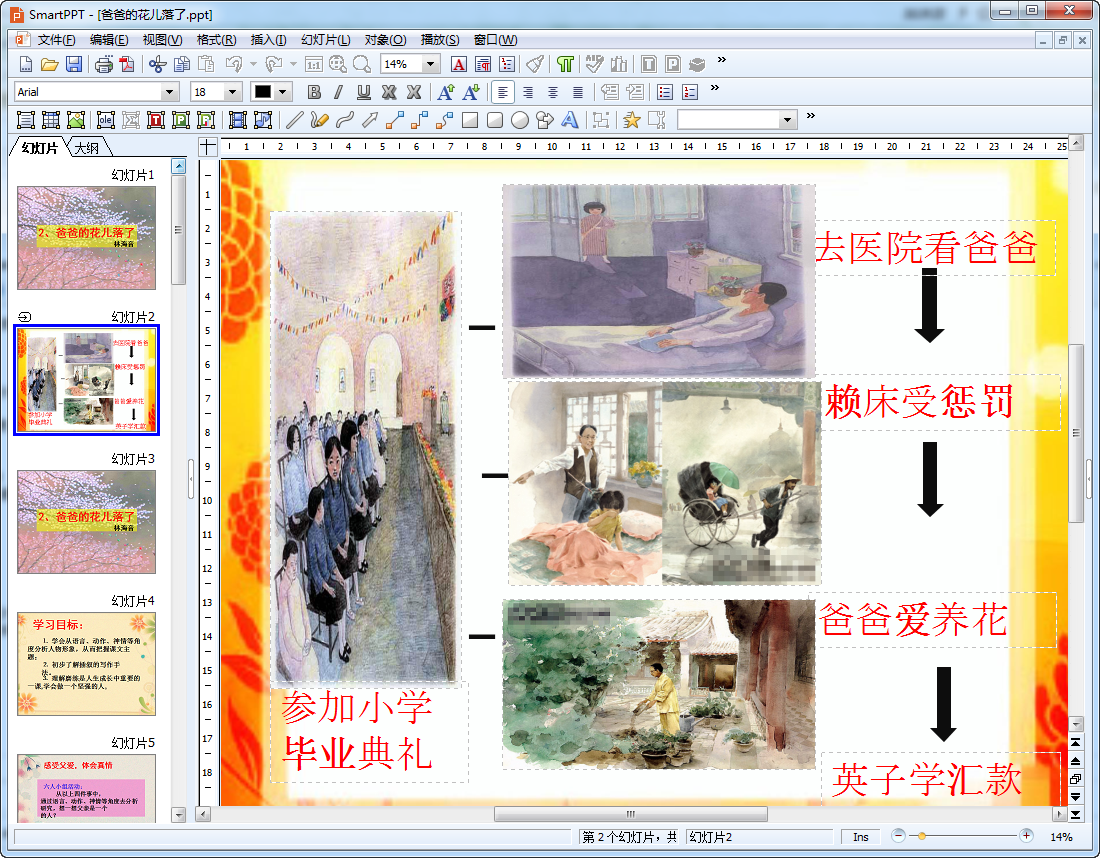
Task: Select the ellipse shape tool
Action: 520,120
